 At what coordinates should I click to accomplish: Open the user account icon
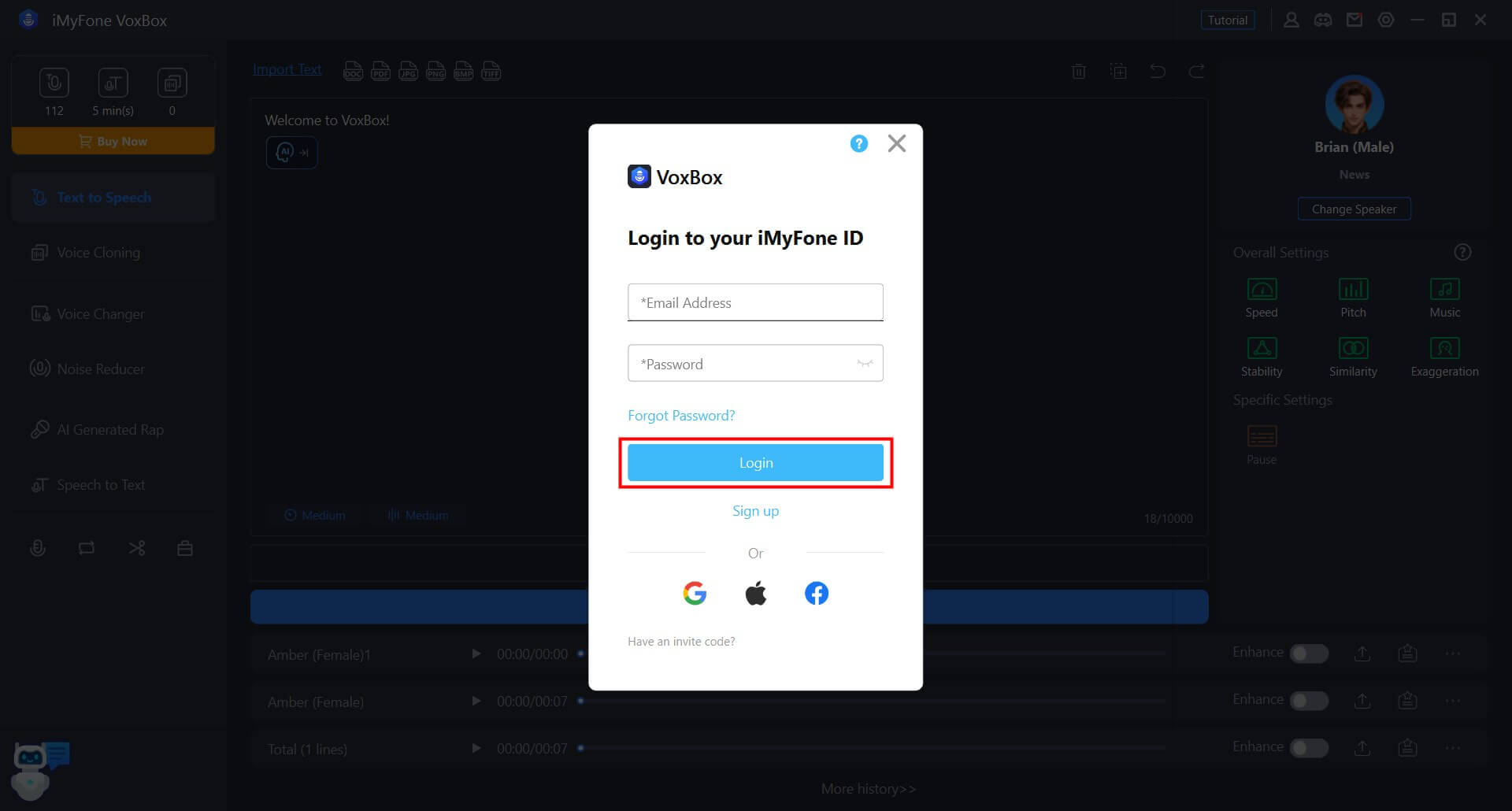[1291, 20]
